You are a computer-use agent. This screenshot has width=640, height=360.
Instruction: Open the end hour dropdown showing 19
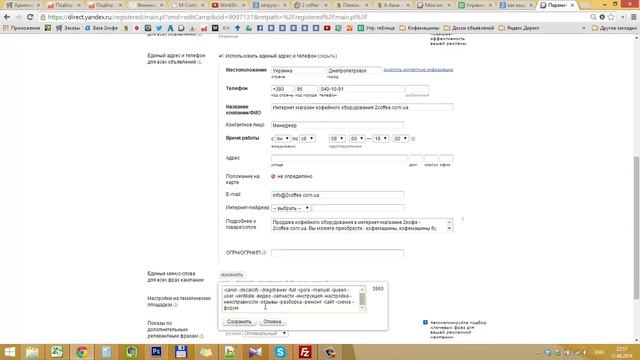click(x=381, y=139)
